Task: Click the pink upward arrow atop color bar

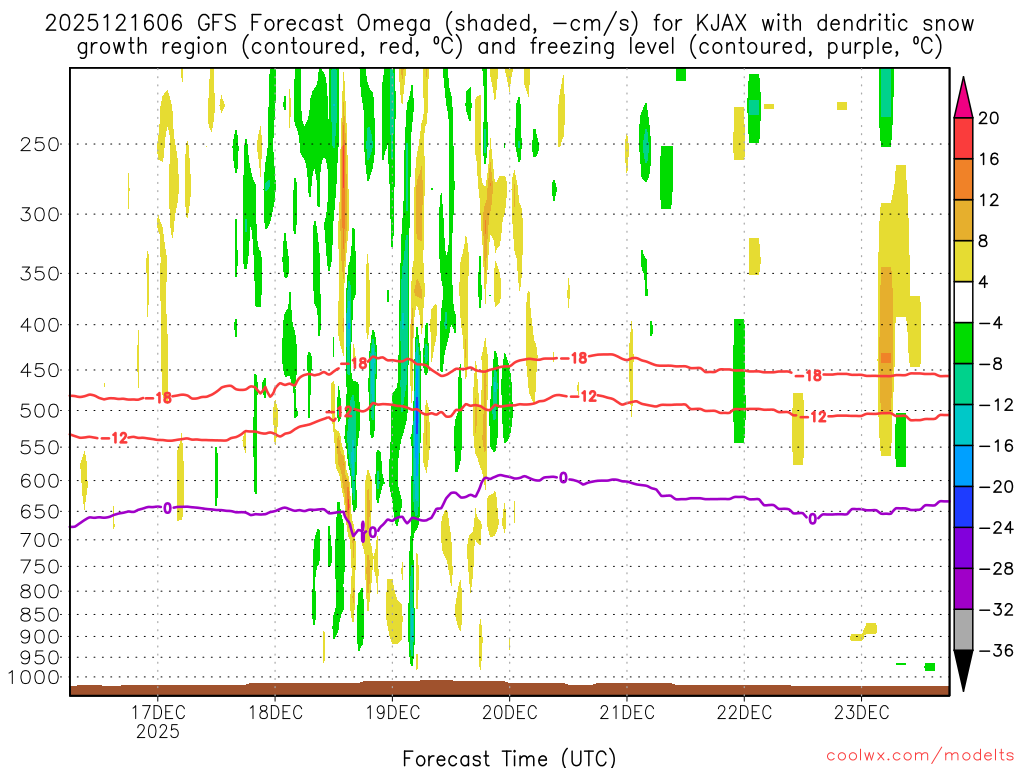Action: (963, 98)
